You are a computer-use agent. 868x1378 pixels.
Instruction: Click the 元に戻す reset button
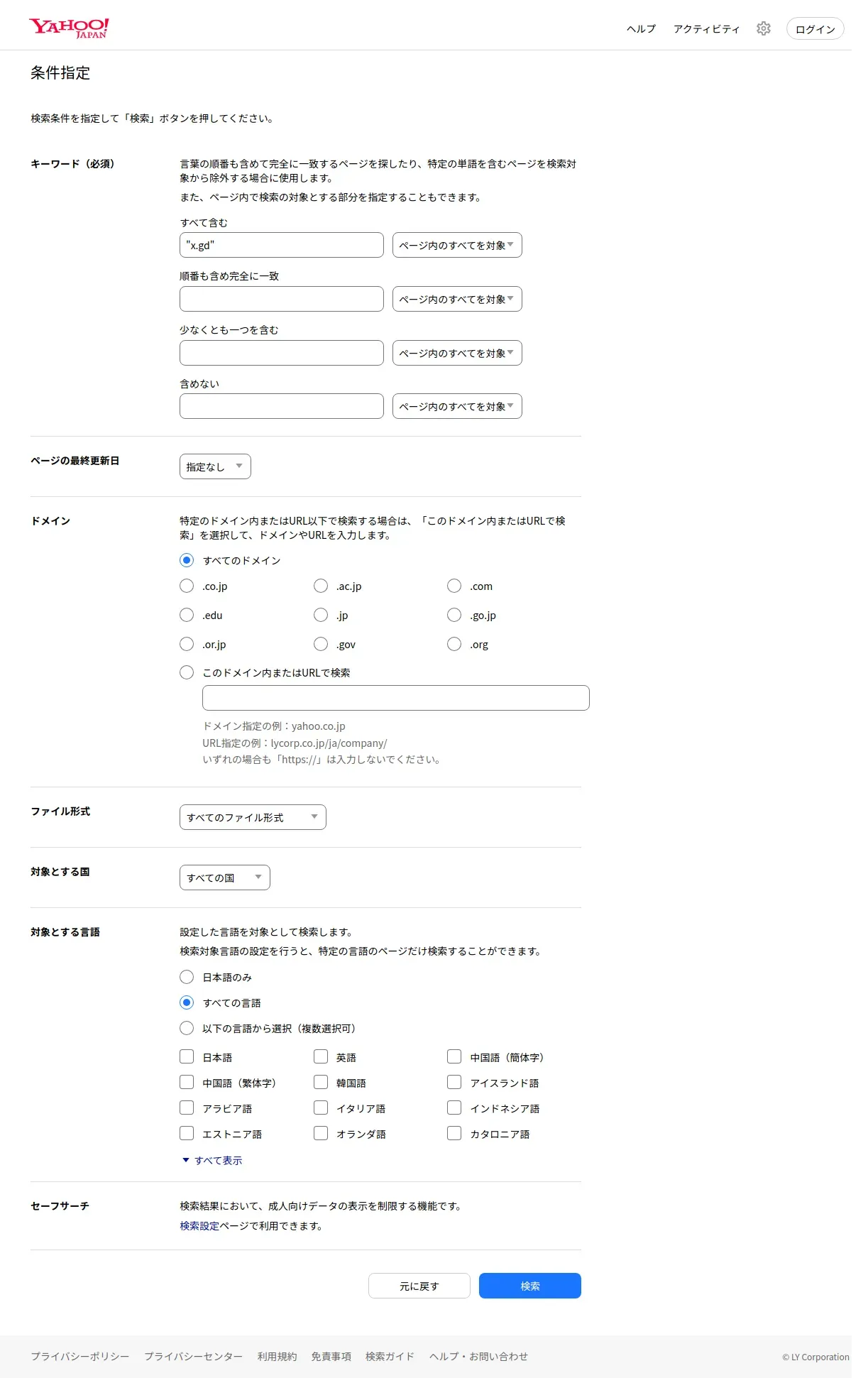[x=419, y=1286]
